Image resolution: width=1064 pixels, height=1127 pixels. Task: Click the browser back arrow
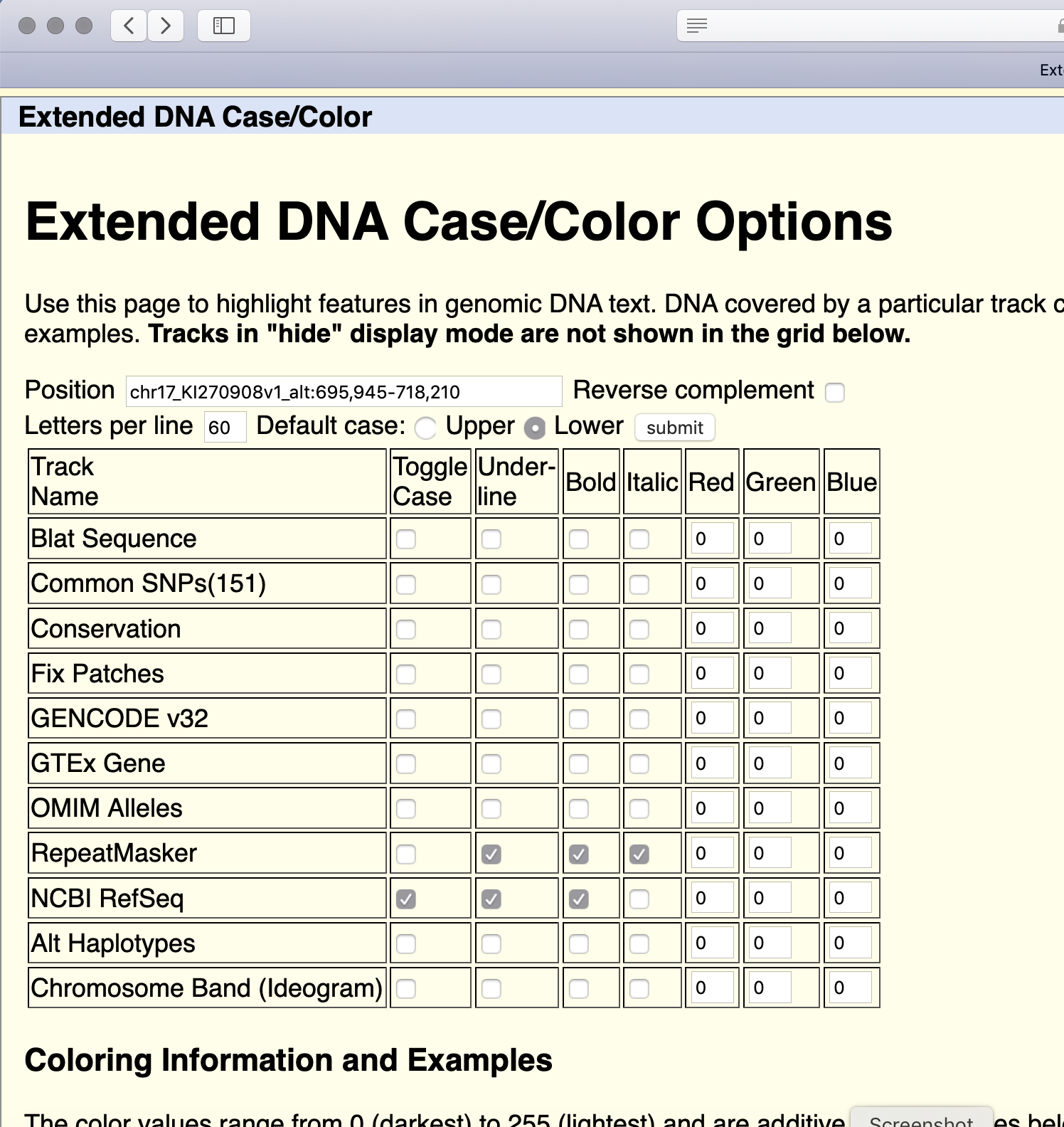(129, 26)
